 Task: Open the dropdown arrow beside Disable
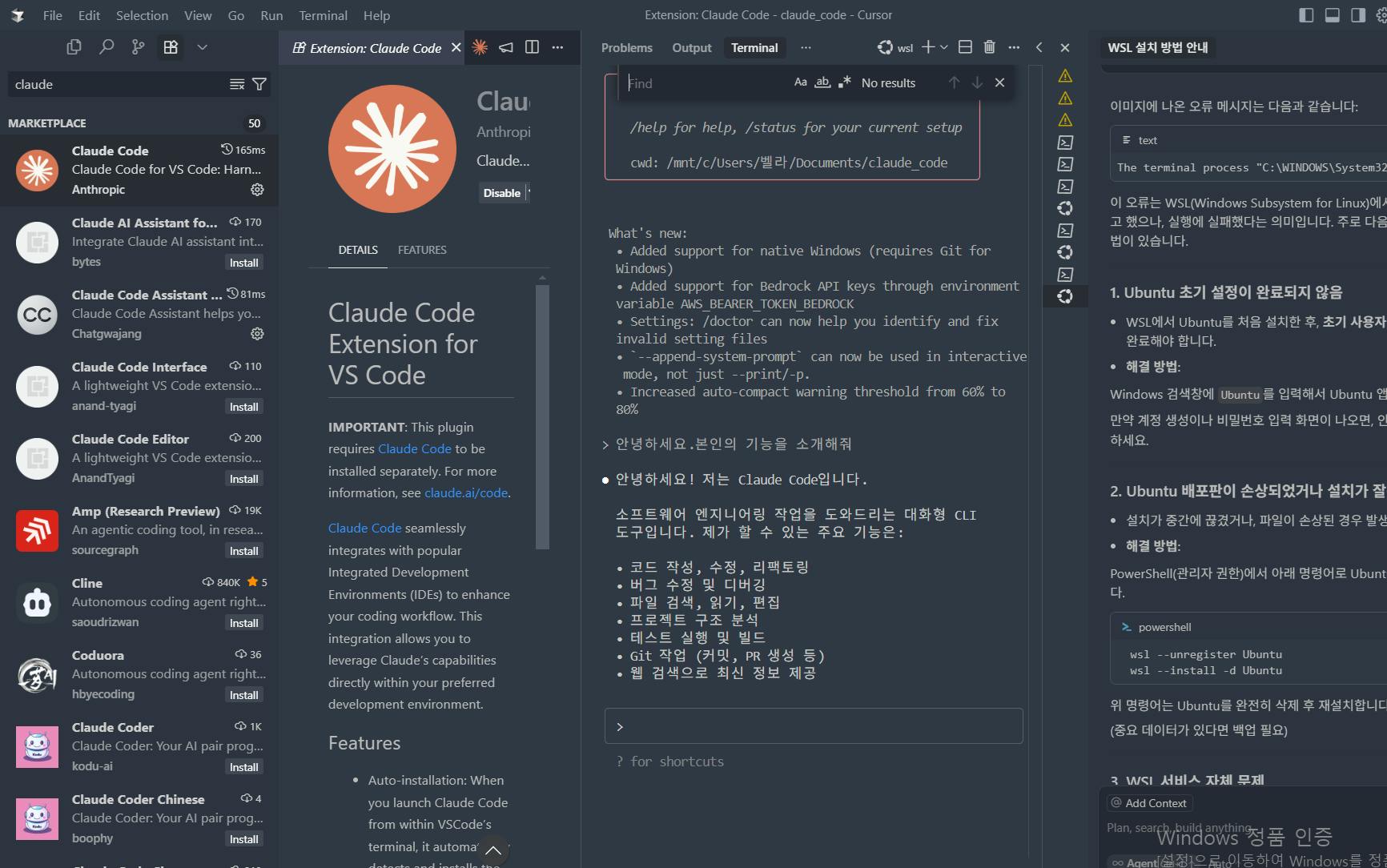click(529, 193)
